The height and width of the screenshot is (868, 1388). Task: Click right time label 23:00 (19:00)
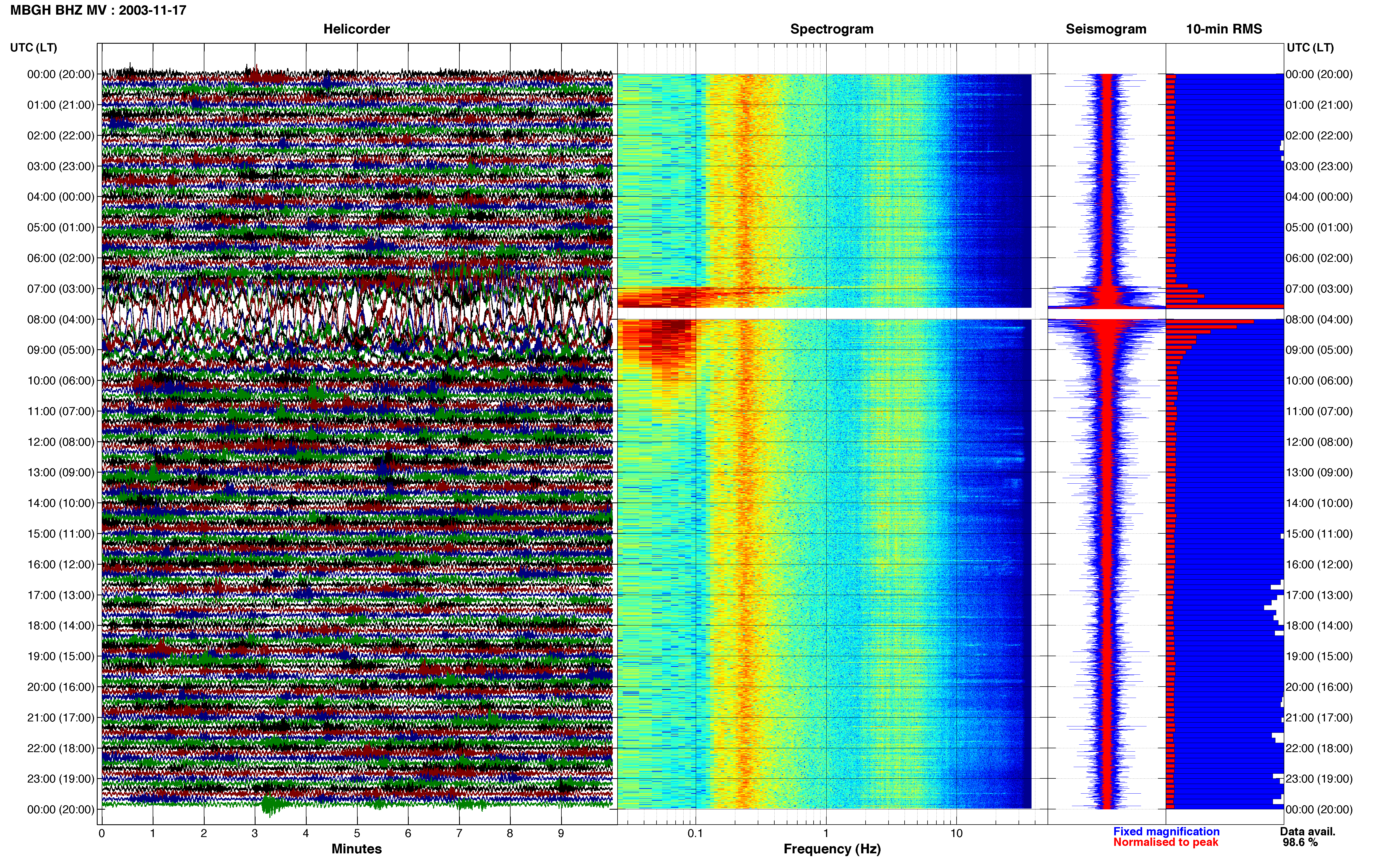coord(1319,778)
